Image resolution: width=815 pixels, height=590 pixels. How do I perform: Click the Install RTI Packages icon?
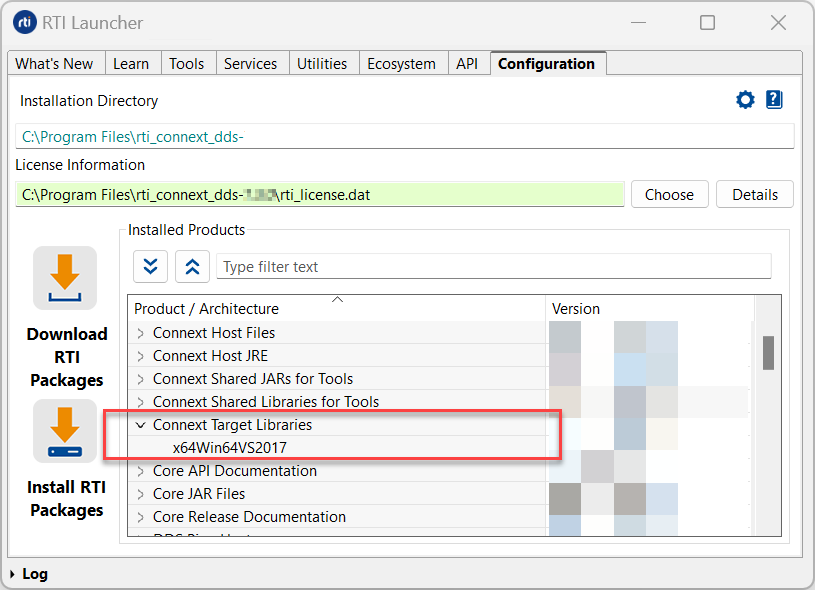tap(65, 431)
